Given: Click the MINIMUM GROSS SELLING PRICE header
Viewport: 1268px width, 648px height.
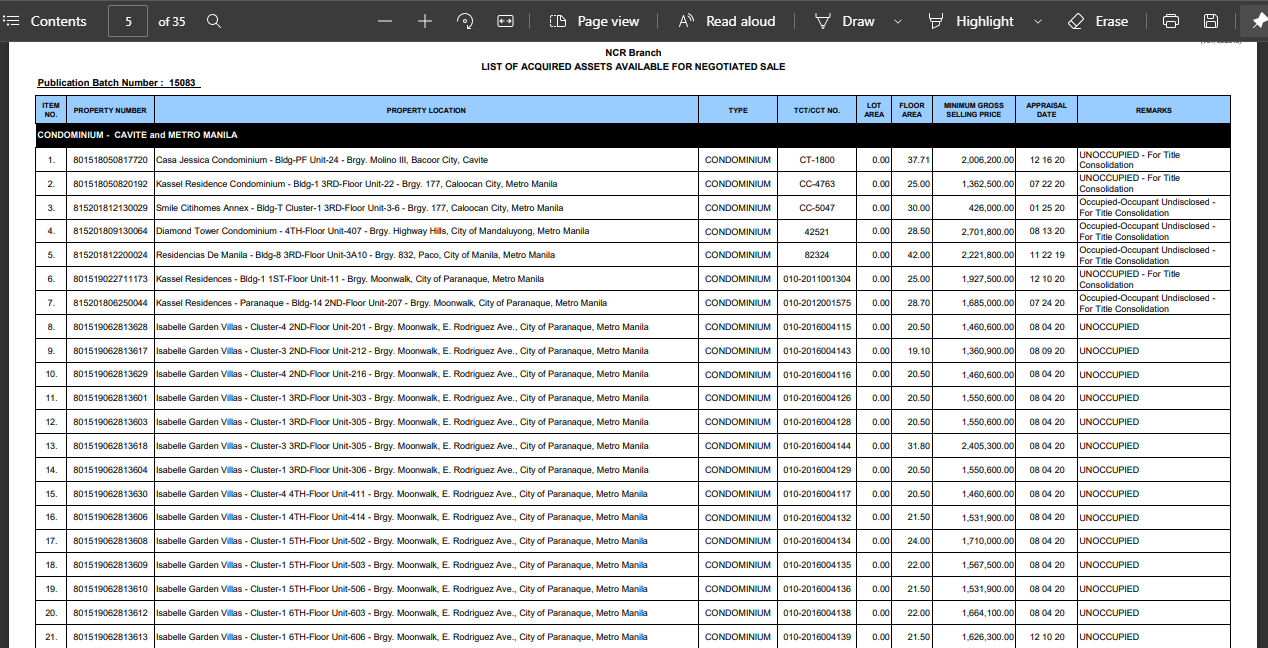Looking at the screenshot, I should [973, 110].
